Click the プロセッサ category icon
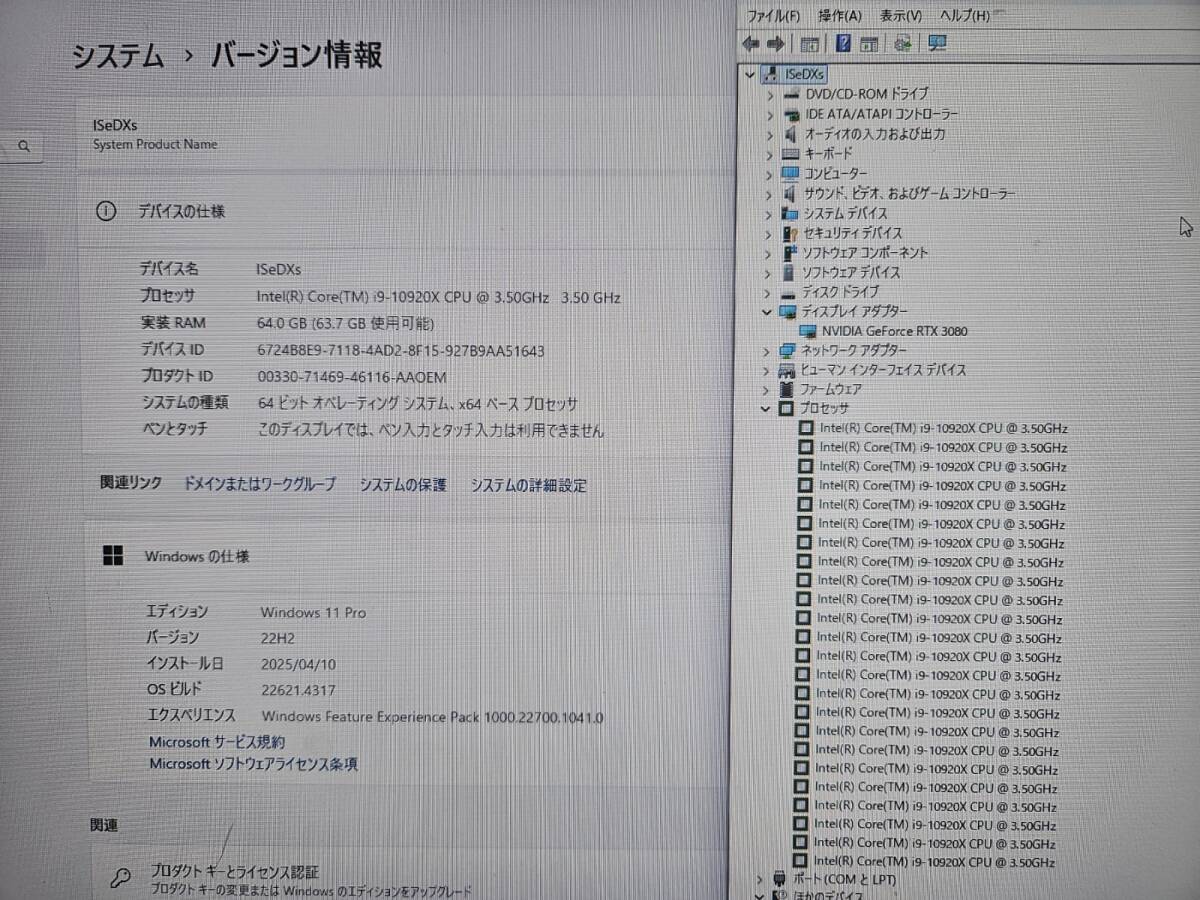This screenshot has width=1200, height=900. (786, 408)
